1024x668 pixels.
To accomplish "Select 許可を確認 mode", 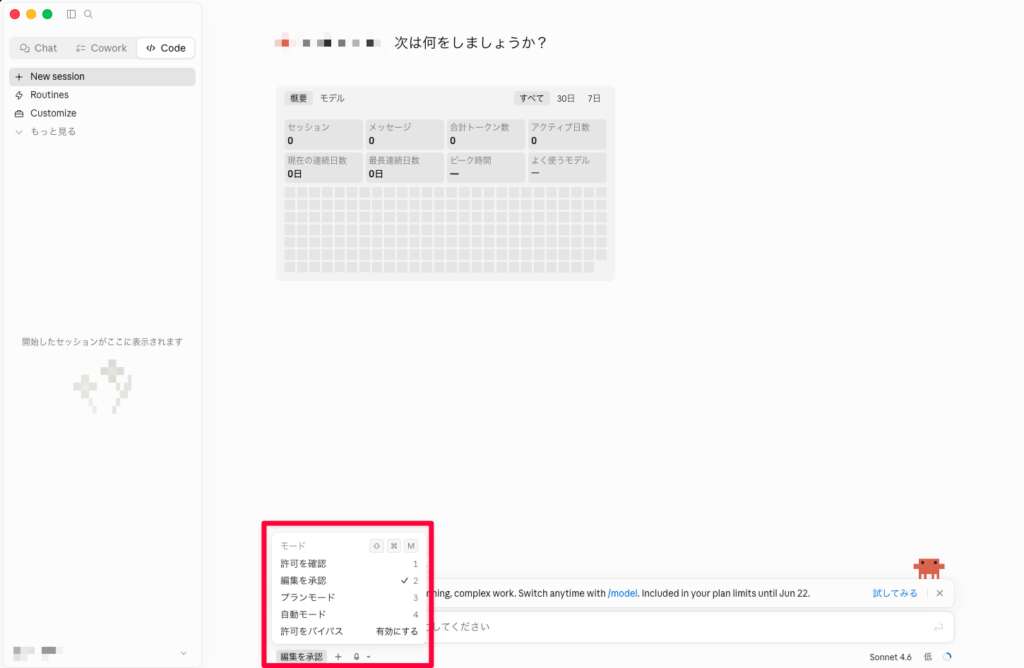I will coord(349,564).
